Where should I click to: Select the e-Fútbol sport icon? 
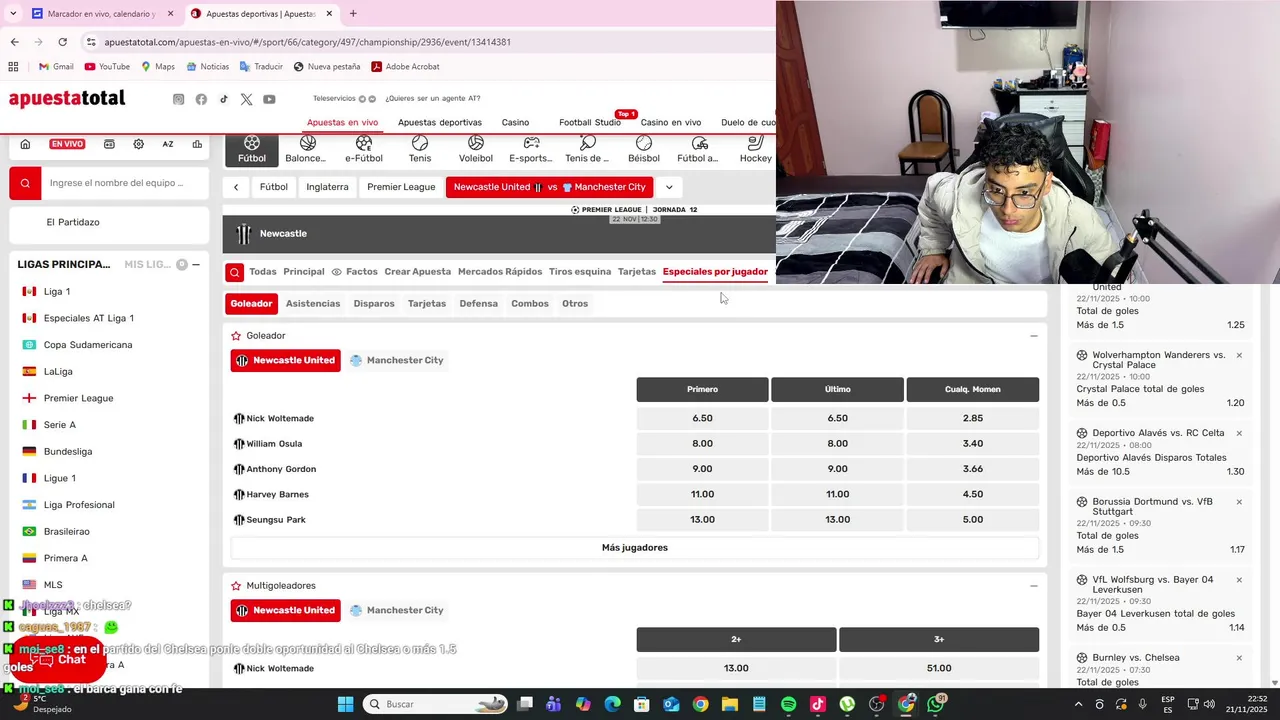[364, 150]
